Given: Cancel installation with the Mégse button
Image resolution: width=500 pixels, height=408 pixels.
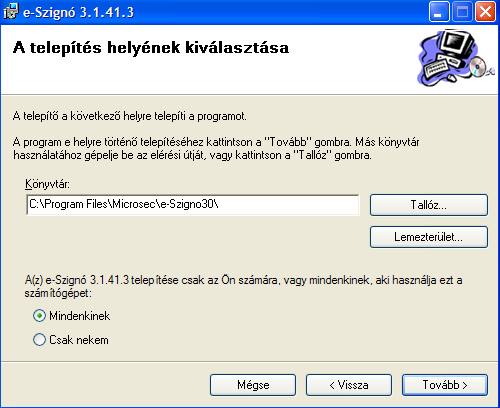Looking at the screenshot, I should coord(253,385).
